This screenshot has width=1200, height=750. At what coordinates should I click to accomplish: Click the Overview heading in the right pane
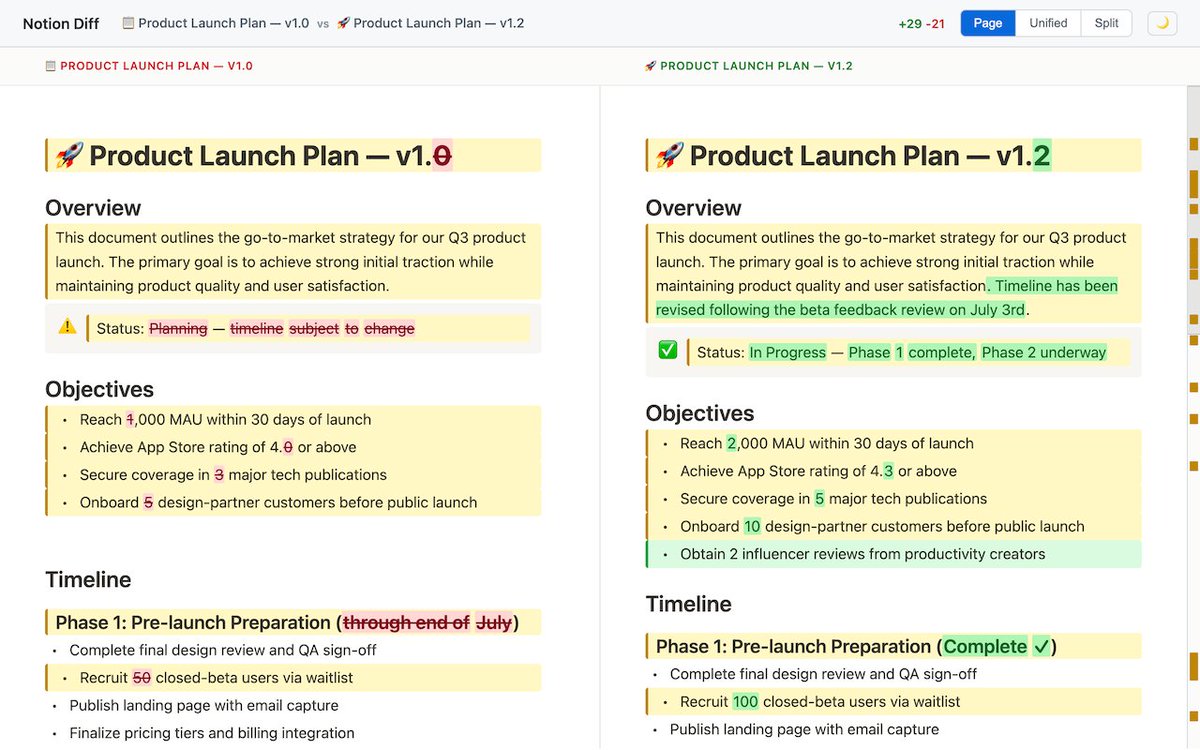tap(693, 208)
